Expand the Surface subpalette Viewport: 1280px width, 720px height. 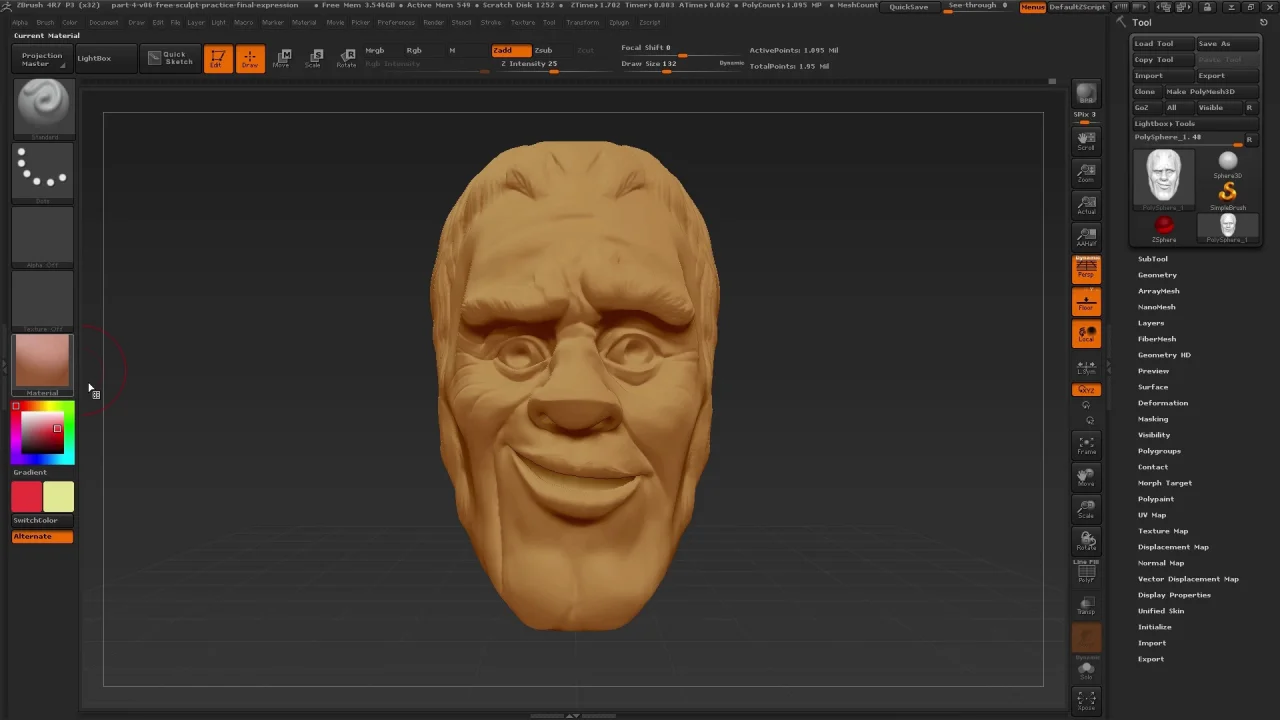(x=1153, y=387)
